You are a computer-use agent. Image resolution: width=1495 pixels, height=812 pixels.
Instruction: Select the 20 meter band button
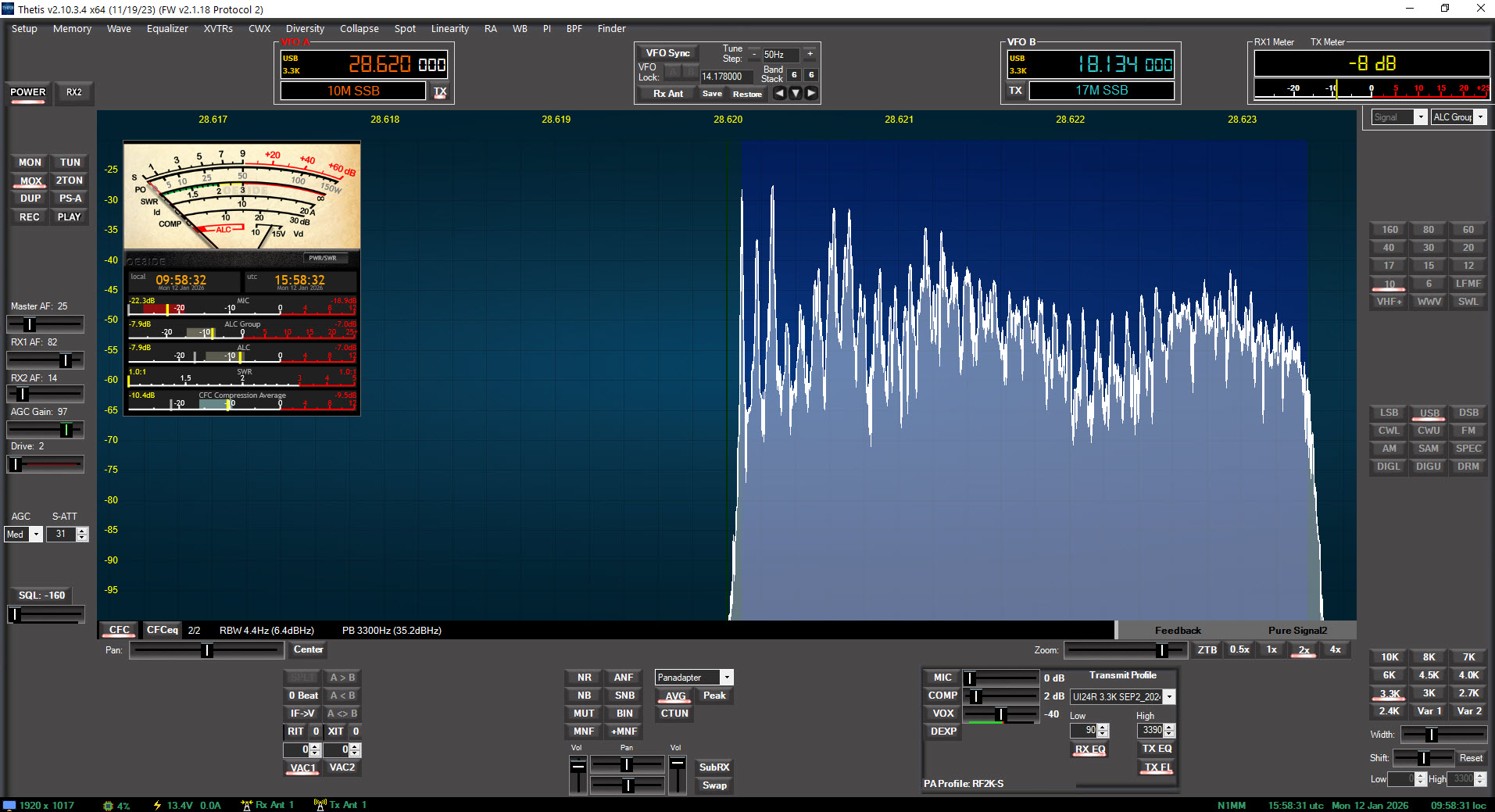click(x=1468, y=248)
